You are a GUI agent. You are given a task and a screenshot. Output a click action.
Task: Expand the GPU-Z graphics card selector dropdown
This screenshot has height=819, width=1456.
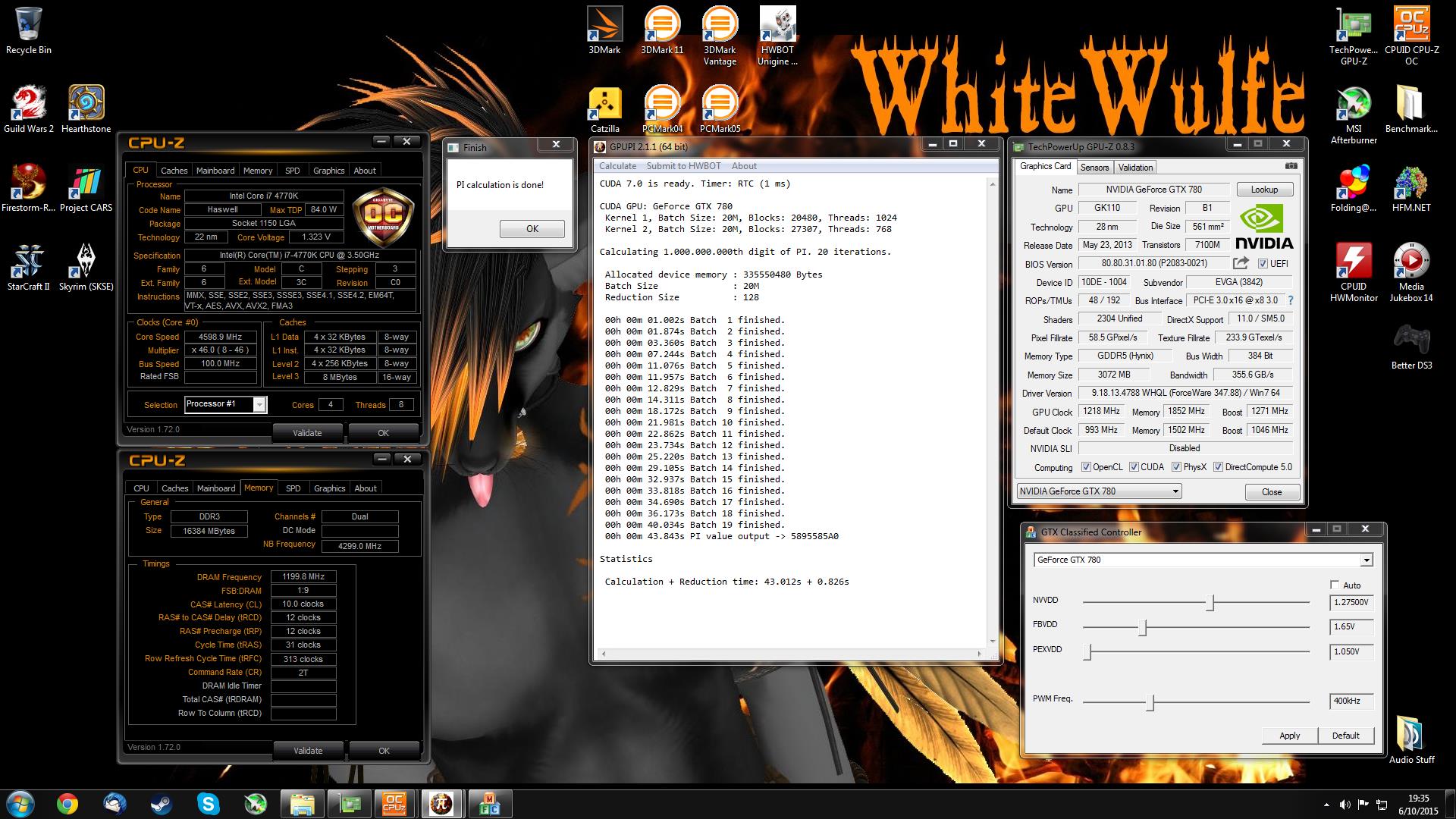coord(1175,491)
